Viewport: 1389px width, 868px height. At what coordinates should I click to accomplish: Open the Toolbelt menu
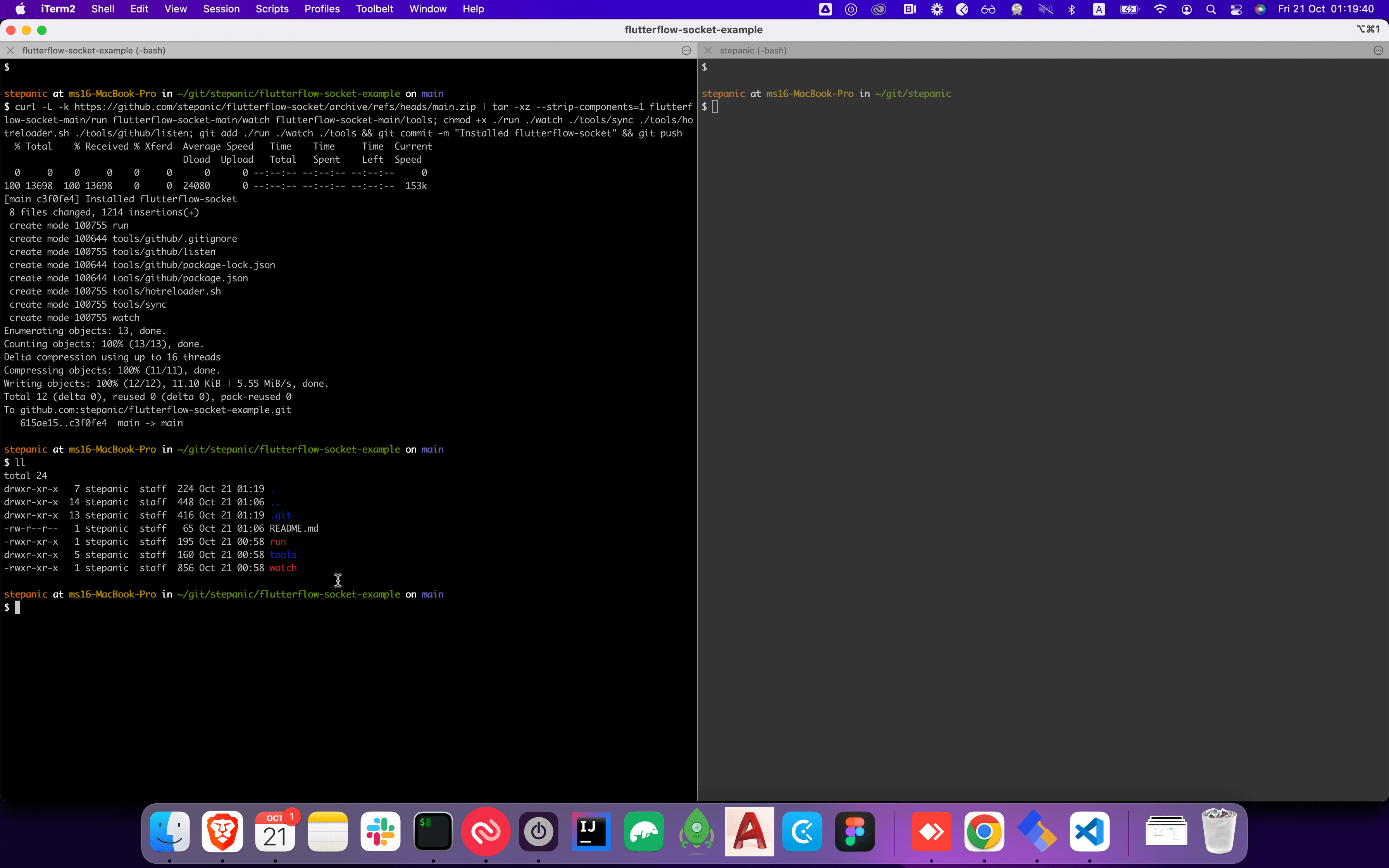pyautogui.click(x=374, y=9)
